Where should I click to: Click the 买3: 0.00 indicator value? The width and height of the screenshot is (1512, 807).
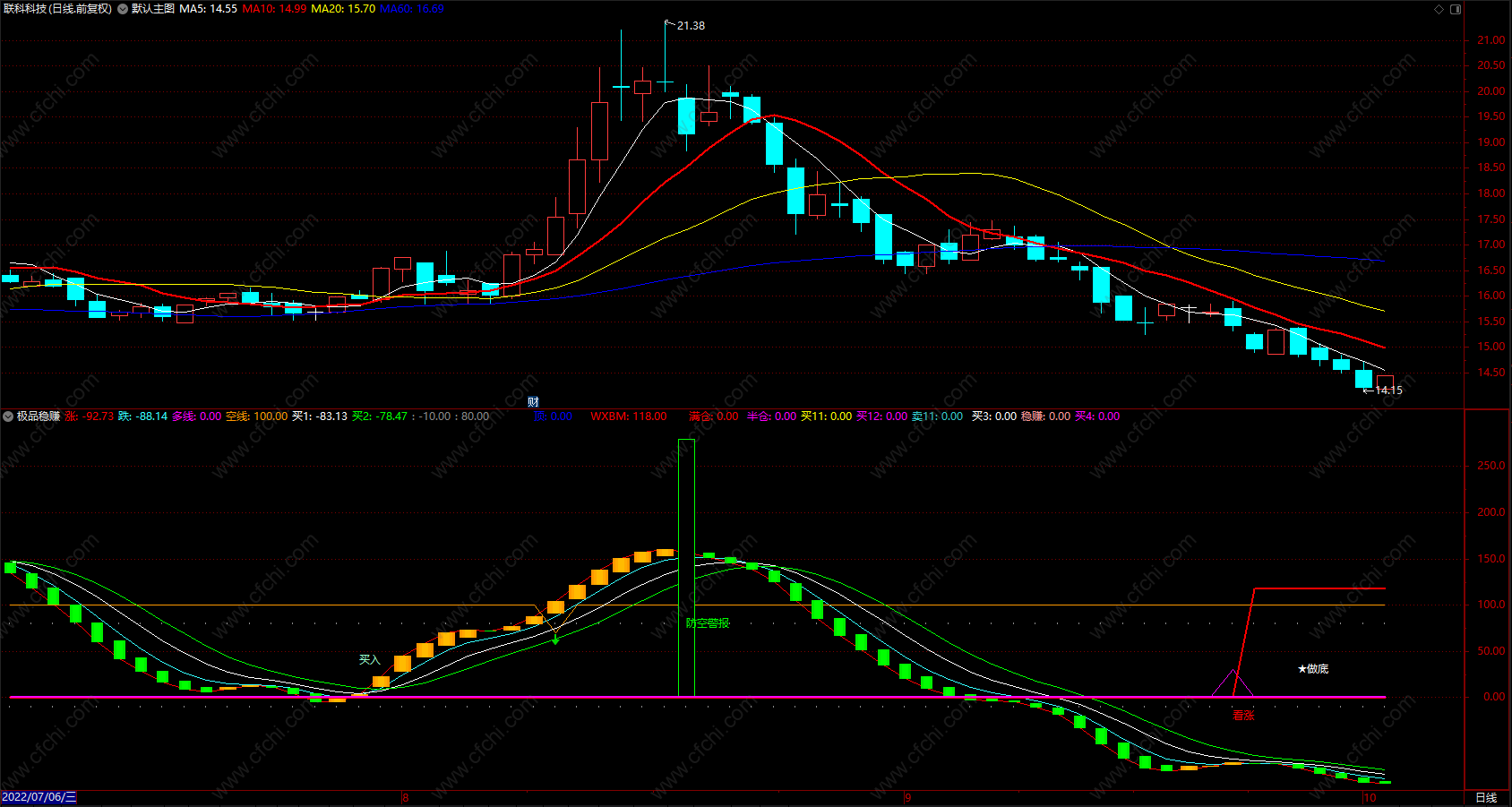coord(994,416)
